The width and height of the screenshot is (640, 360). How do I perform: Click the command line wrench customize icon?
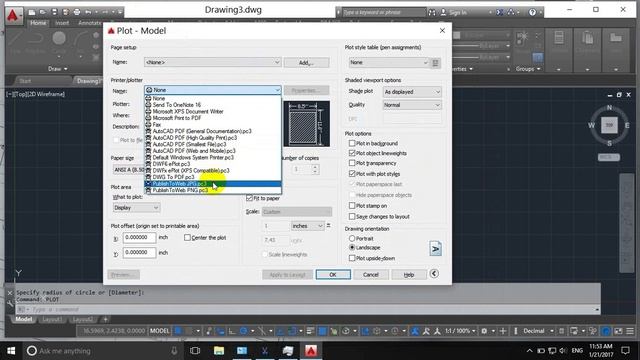click(10, 303)
